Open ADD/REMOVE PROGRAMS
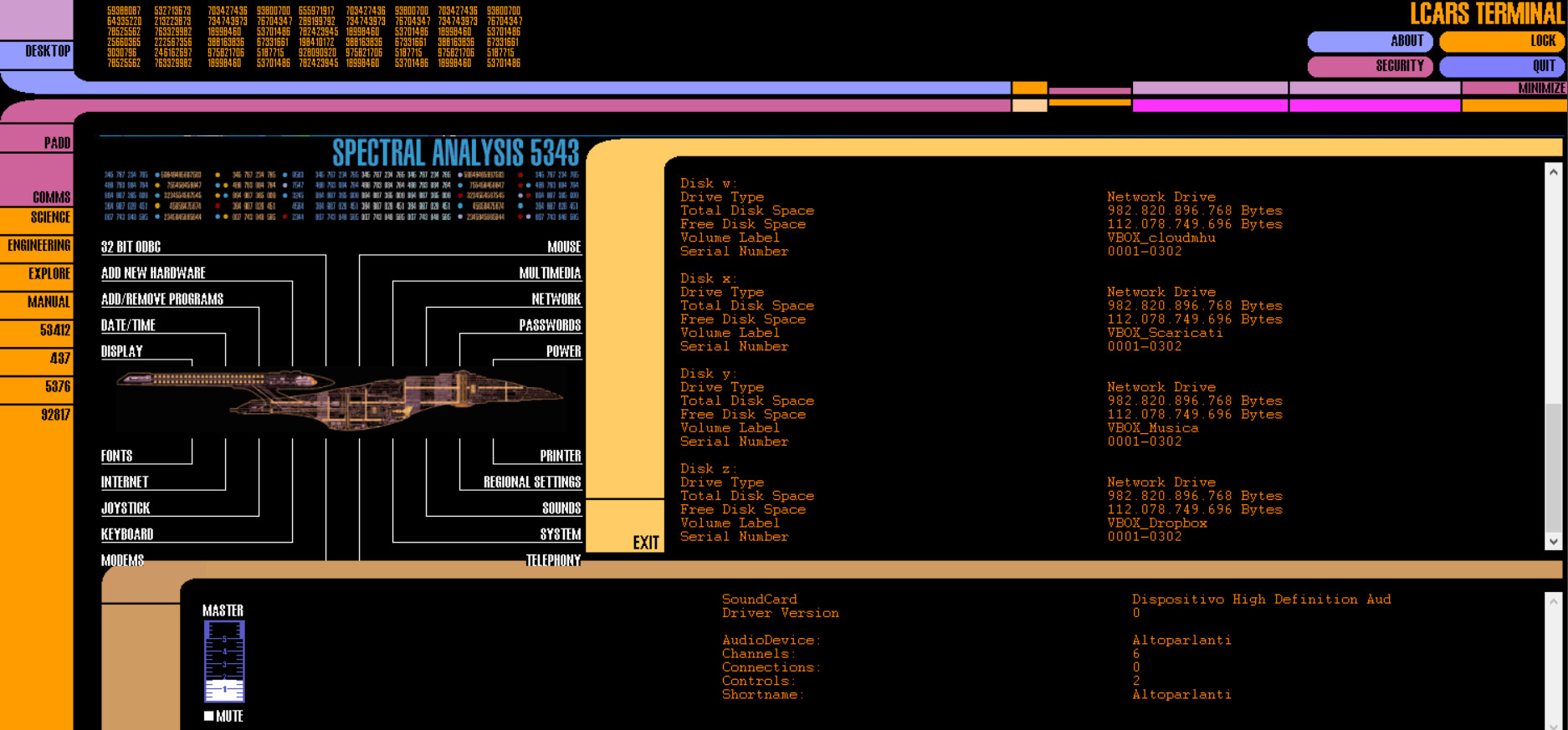 pos(162,299)
